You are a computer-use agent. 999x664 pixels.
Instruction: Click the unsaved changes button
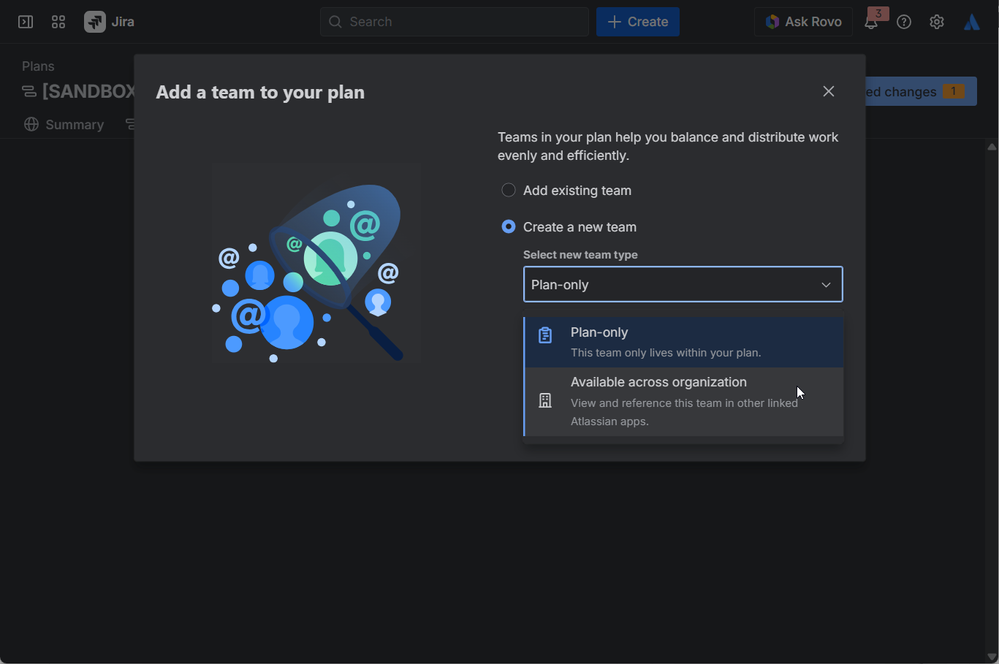click(x=920, y=91)
